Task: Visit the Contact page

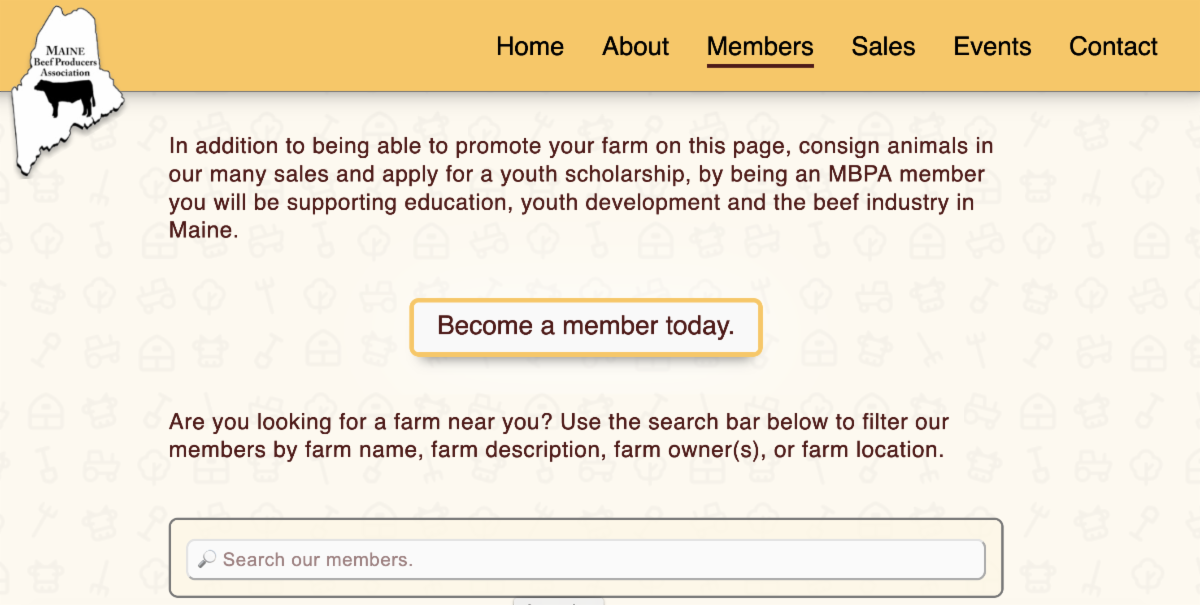Action: coord(1113,47)
